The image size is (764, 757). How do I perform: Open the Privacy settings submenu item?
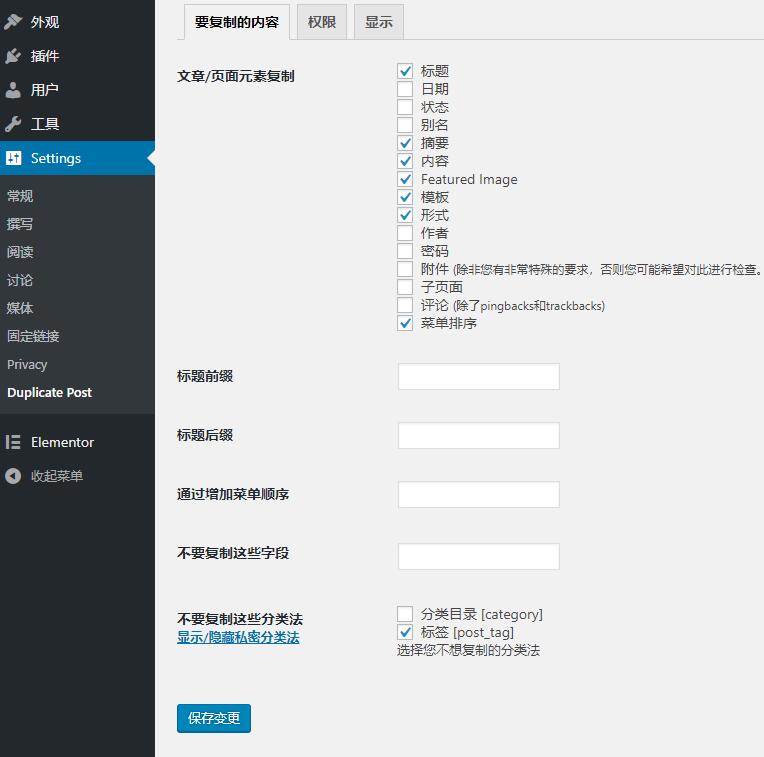click(x=27, y=365)
